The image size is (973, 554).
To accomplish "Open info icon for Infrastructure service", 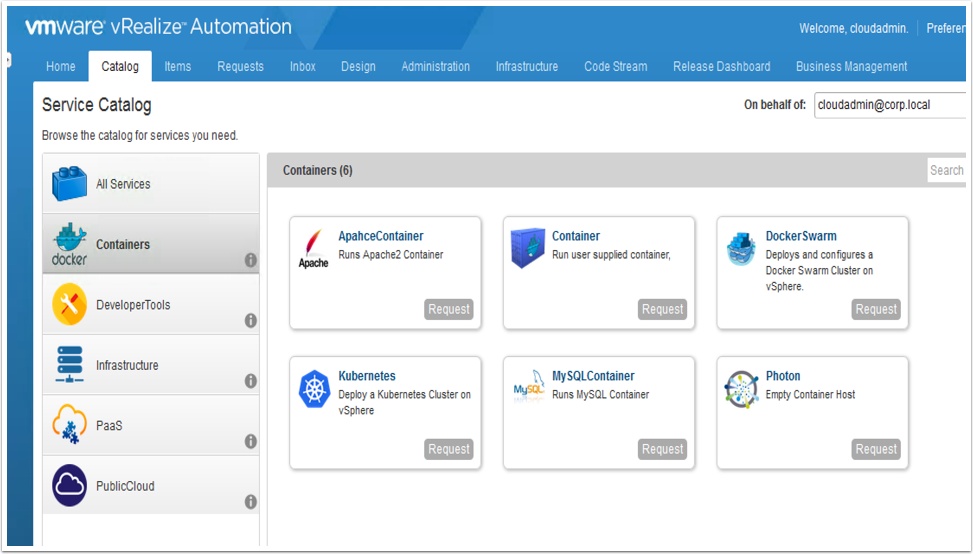I will click(251, 381).
